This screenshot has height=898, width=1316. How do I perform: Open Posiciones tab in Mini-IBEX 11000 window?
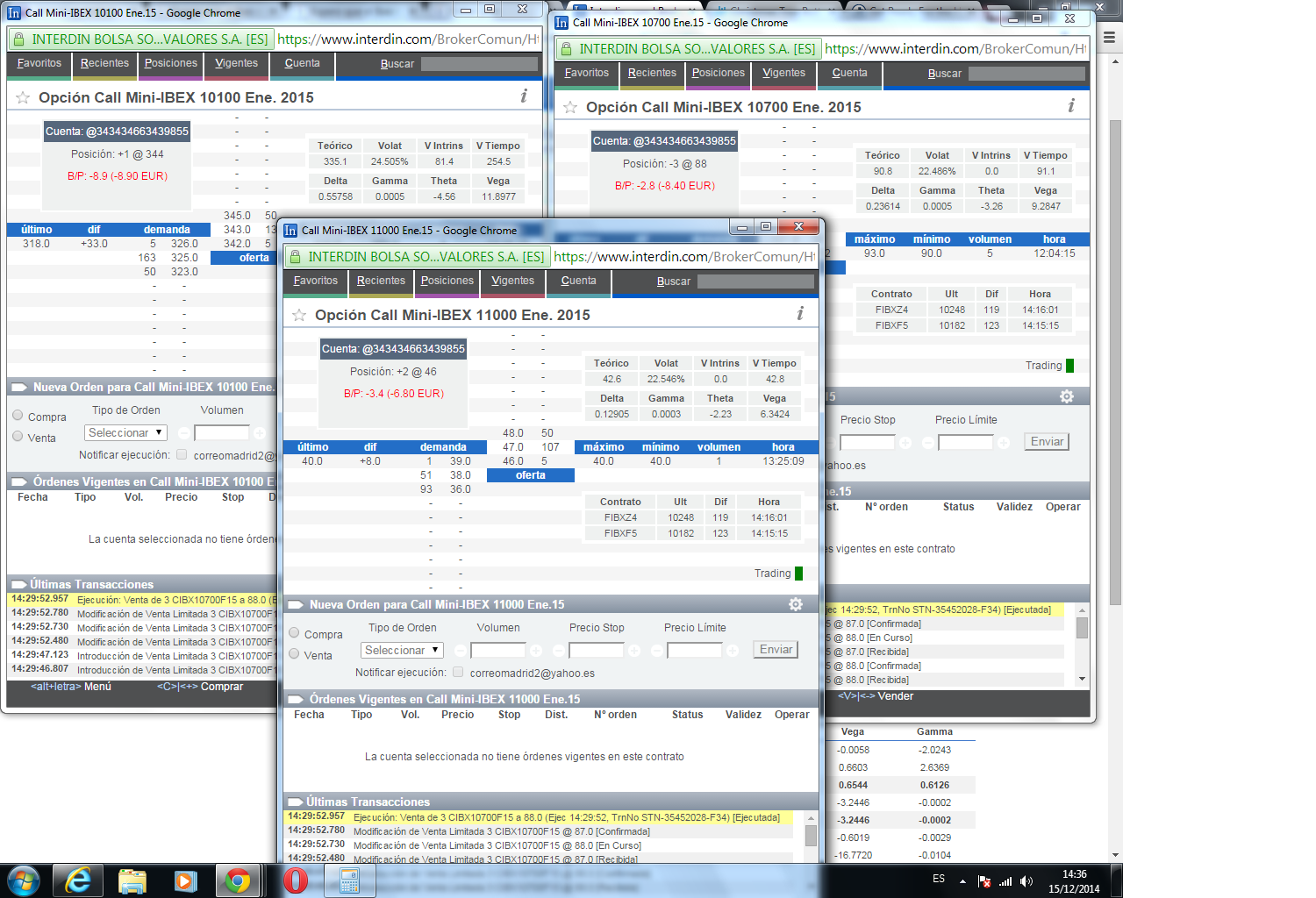[x=447, y=282]
